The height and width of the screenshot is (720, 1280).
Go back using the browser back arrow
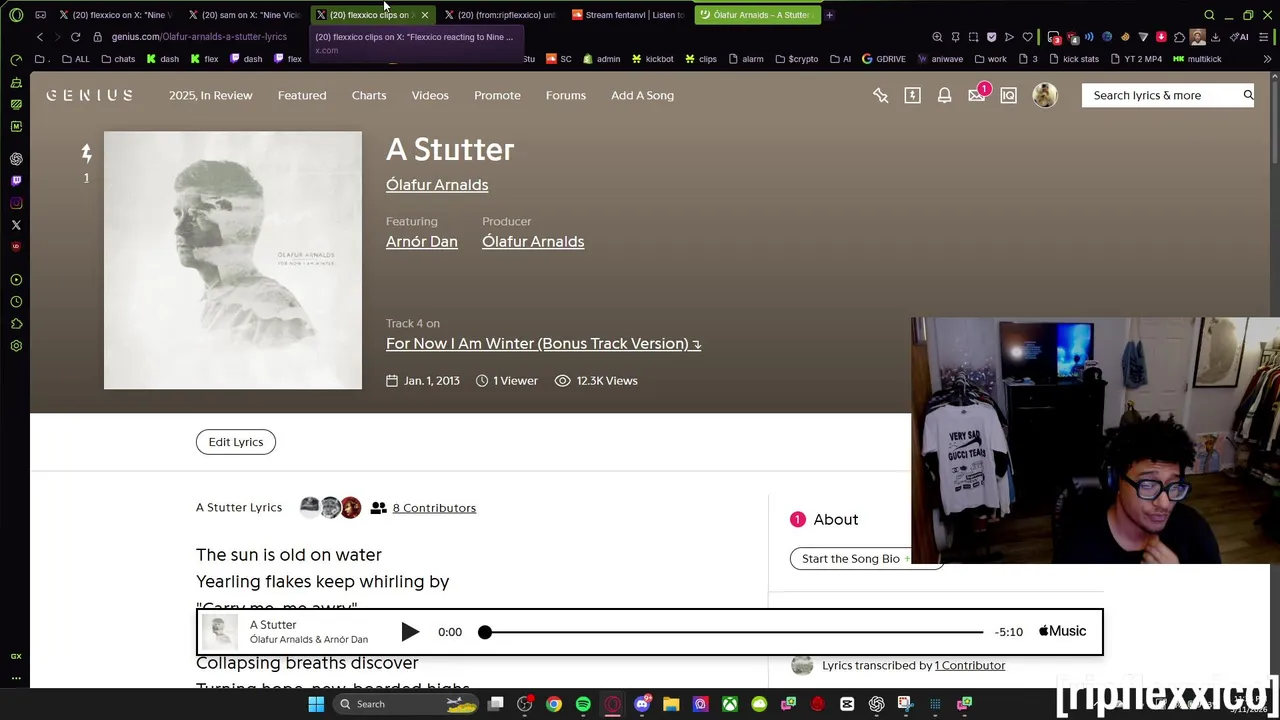[x=39, y=37]
